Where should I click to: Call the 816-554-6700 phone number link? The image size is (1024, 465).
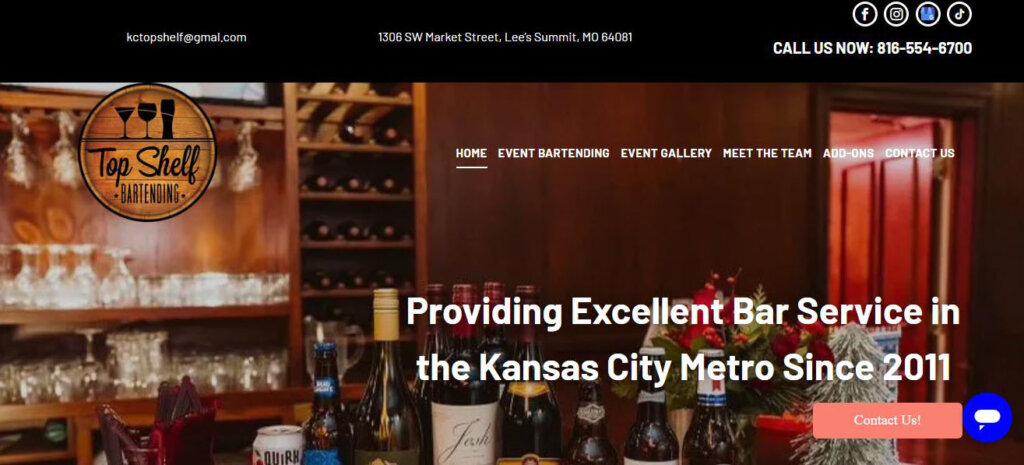[924, 48]
